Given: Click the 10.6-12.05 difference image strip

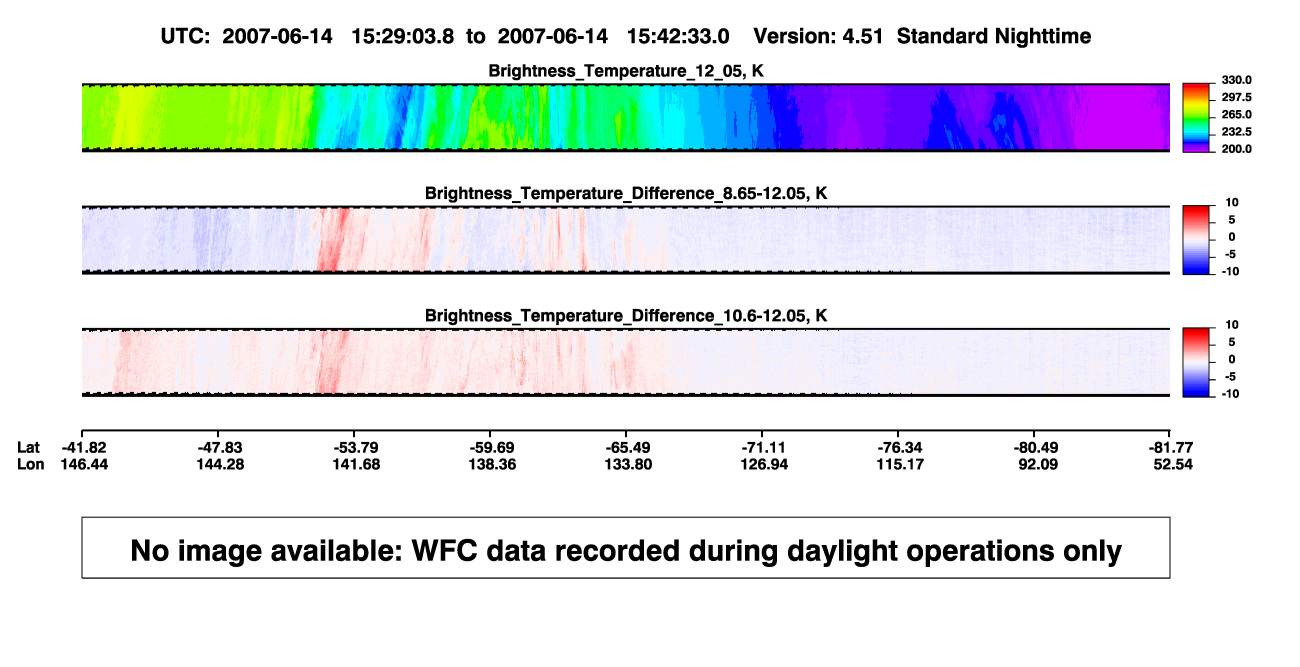Looking at the screenshot, I should coord(626,362).
